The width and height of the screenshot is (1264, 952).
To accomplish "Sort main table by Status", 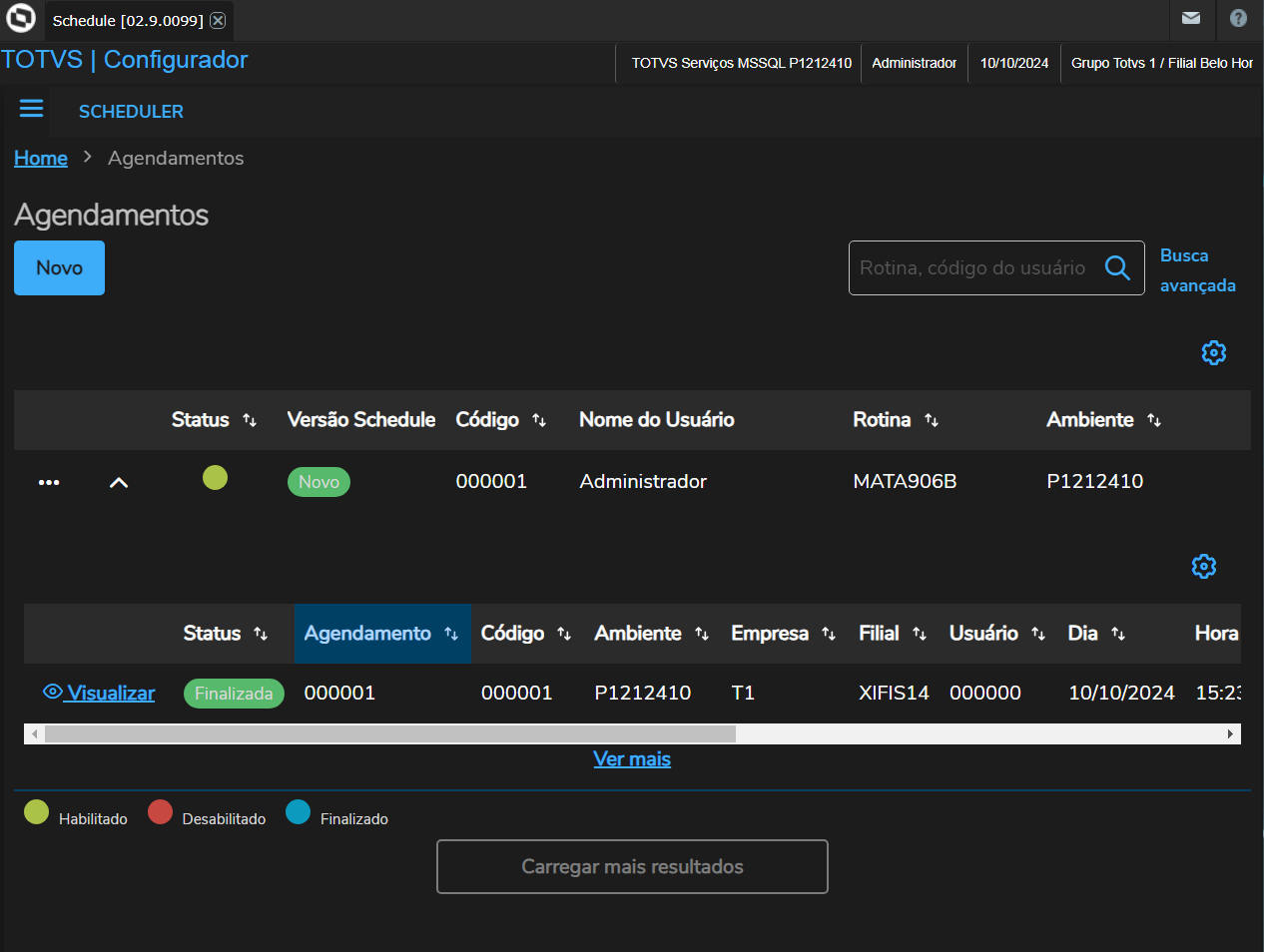I will tap(250, 420).
